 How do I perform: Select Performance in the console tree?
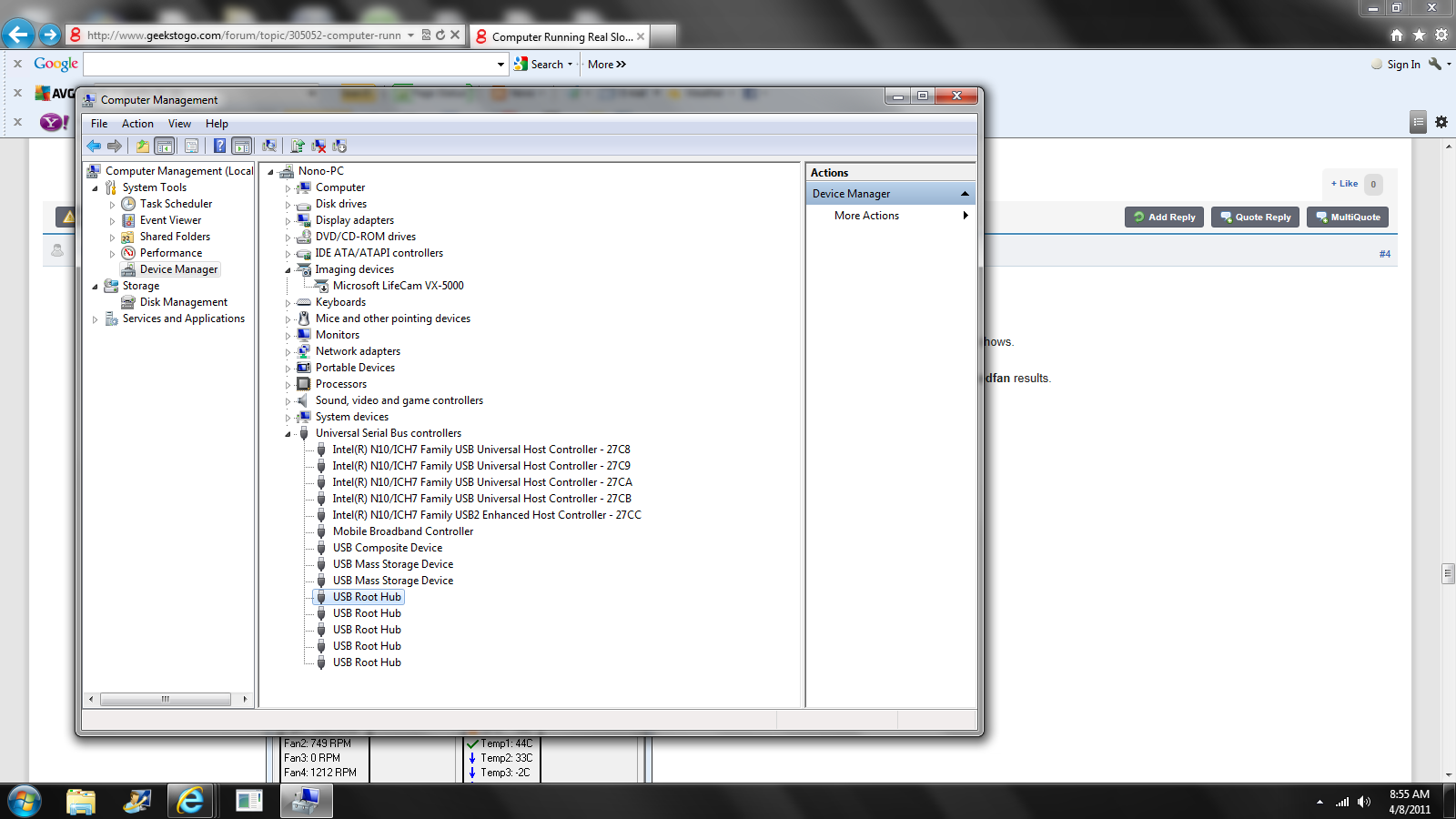click(171, 253)
